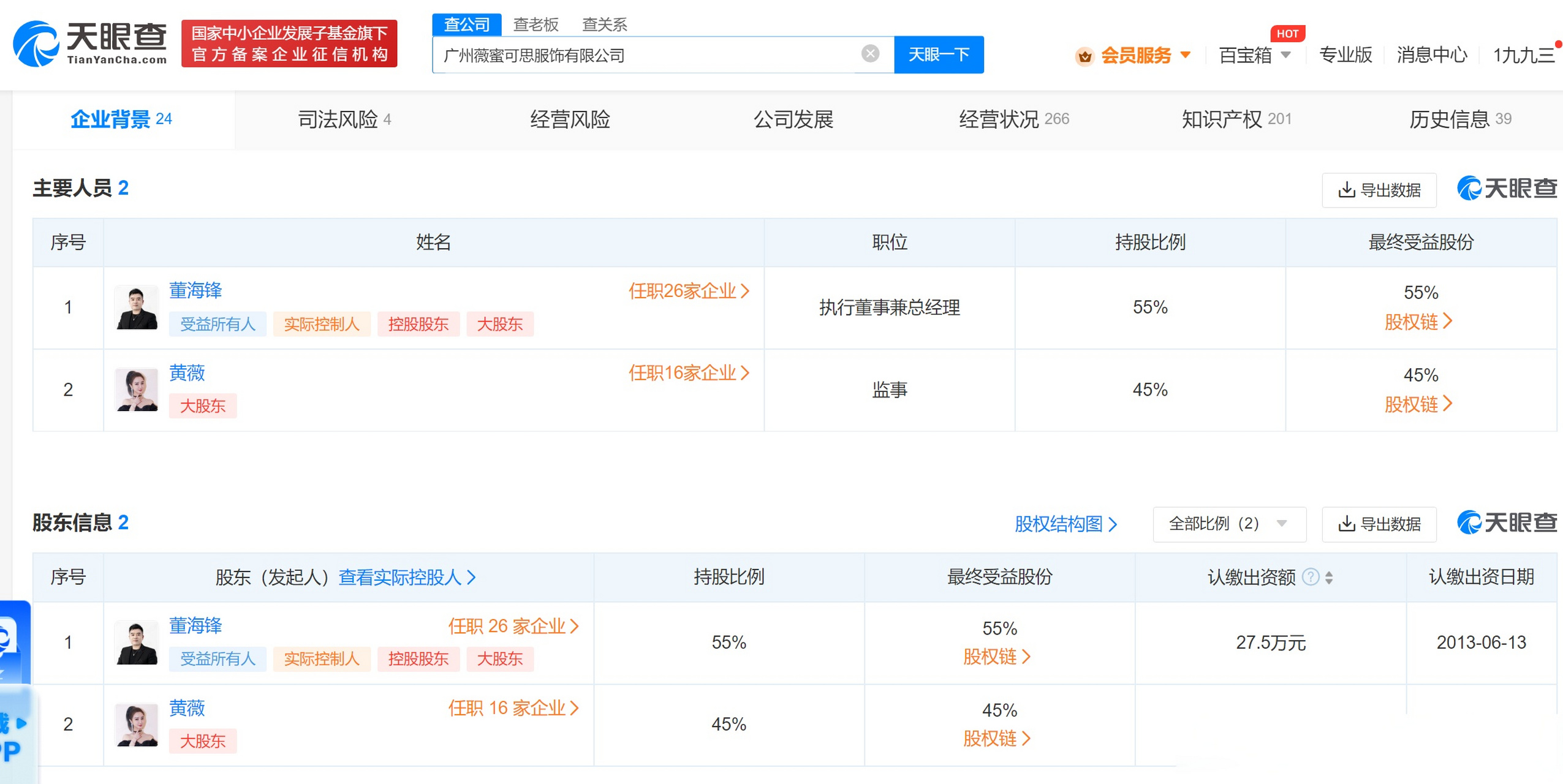
Task: Switch to the 经营状况 tab
Action: coord(1014,119)
